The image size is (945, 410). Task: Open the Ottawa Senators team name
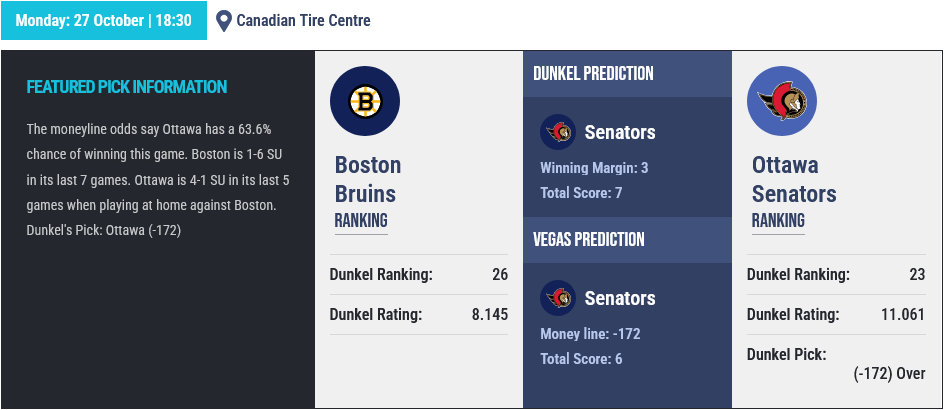(794, 179)
